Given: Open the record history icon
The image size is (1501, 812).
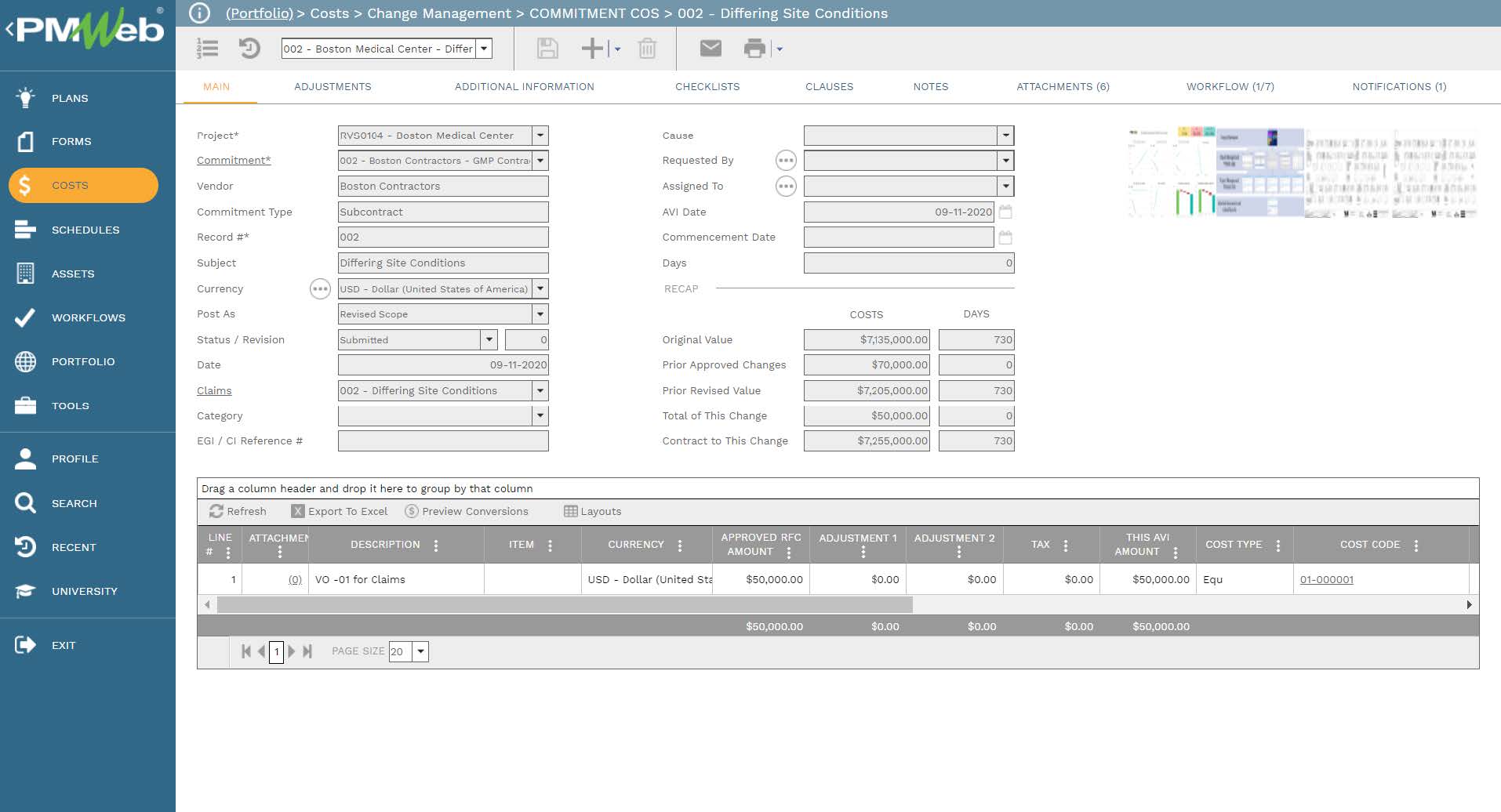Looking at the screenshot, I should point(249,49).
